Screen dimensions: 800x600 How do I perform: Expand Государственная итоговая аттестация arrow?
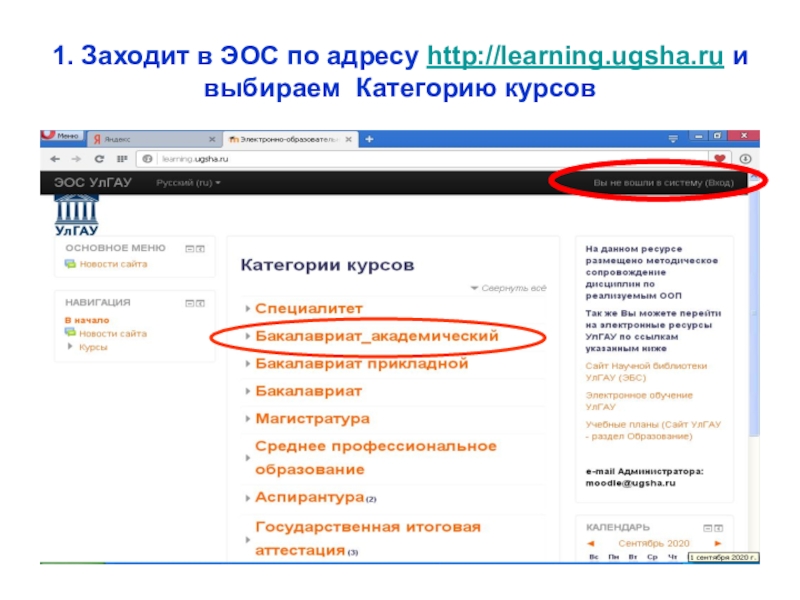(247, 539)
